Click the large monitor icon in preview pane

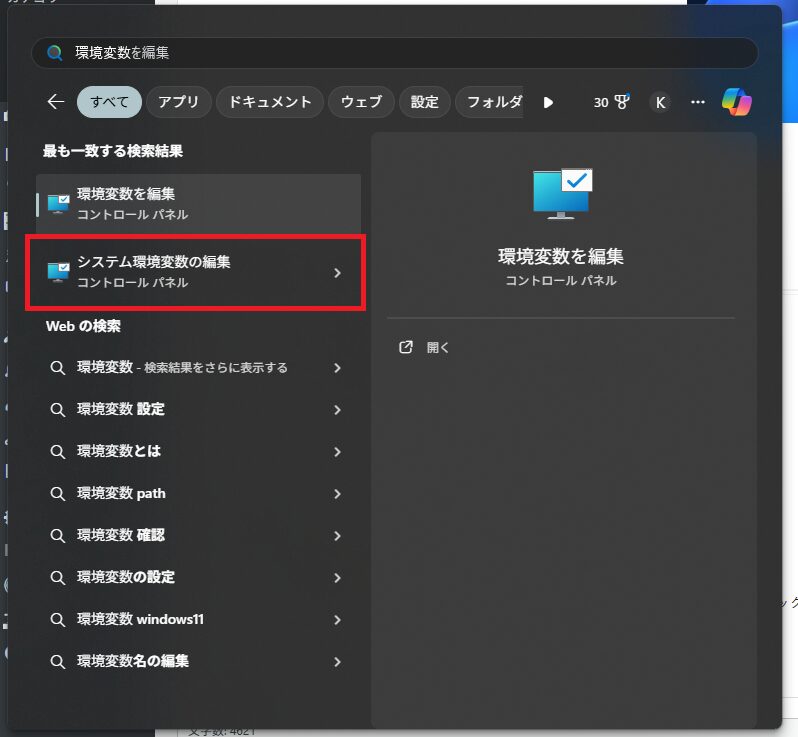[x=562, y=194]
